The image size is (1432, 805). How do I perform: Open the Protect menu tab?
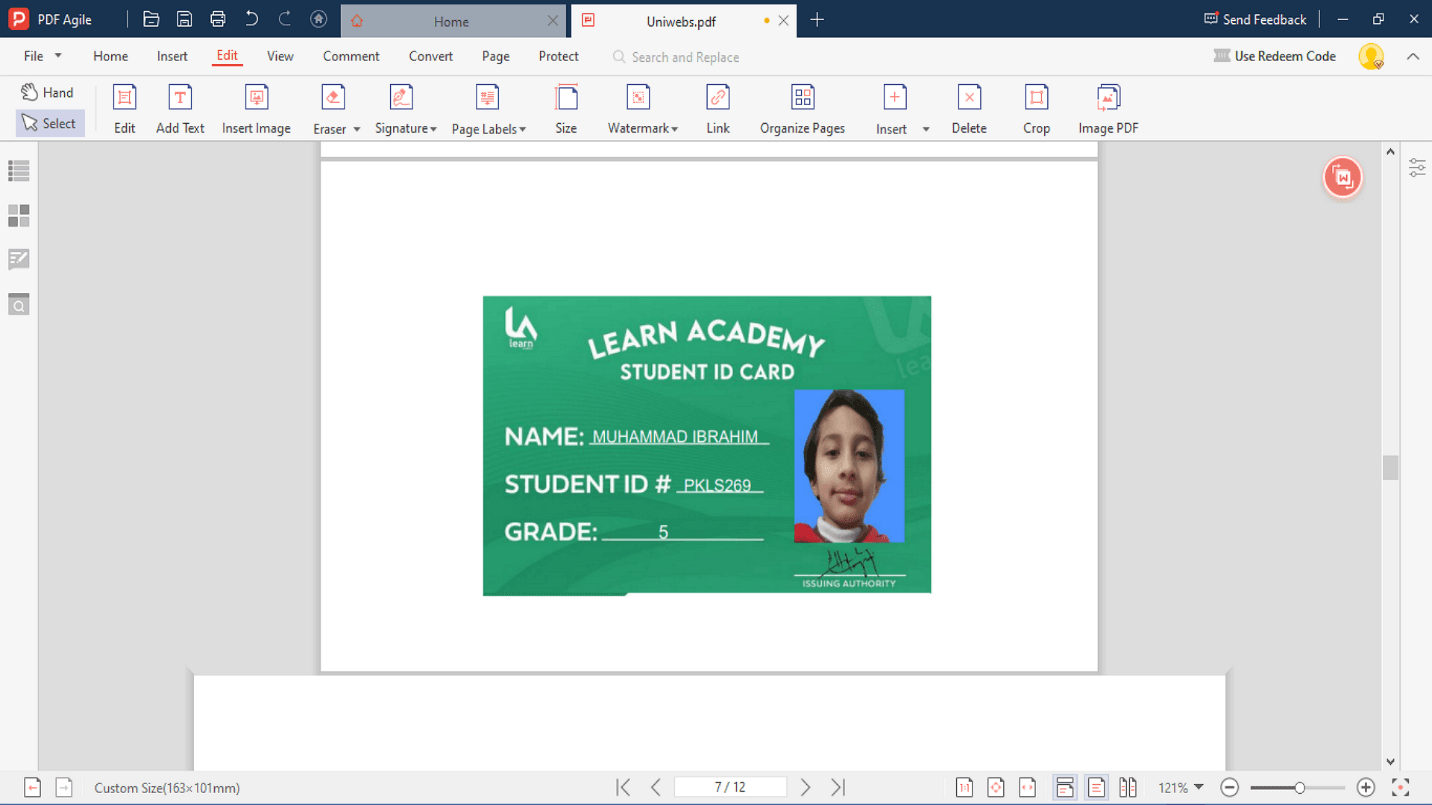coord(558,56)
